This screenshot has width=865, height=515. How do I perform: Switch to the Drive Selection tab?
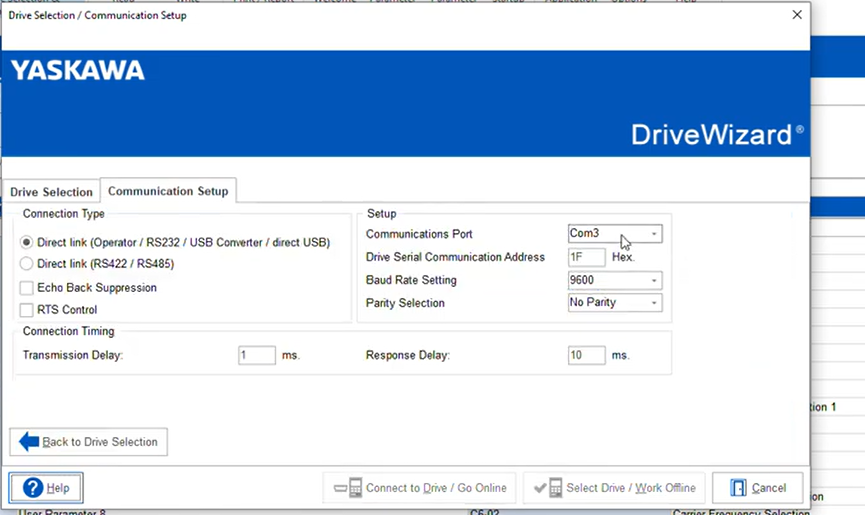(51, 192)
